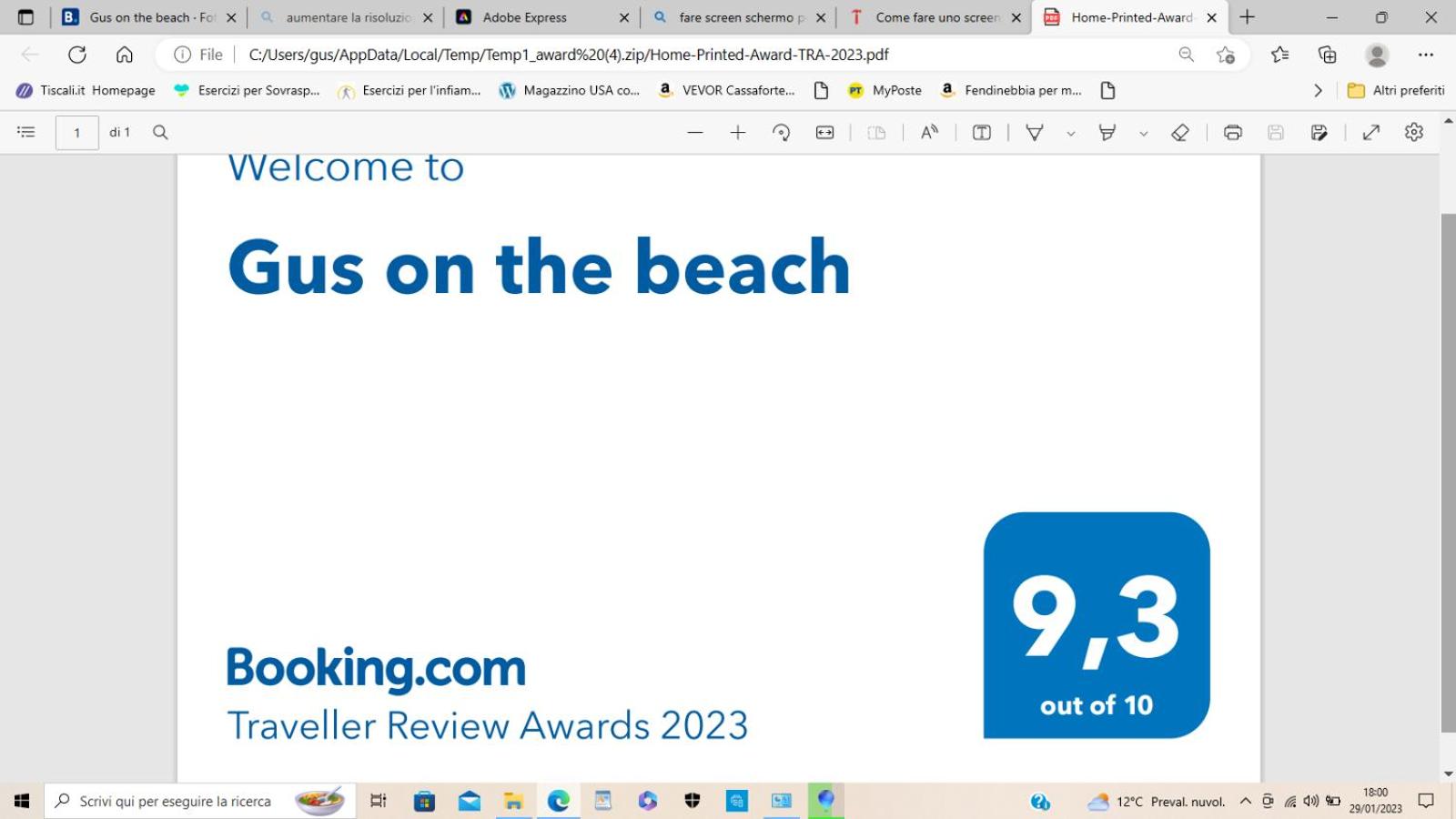1456x819 pixels.
Task: Open the PDF table of contents sidebar
Action: point(26,133)
